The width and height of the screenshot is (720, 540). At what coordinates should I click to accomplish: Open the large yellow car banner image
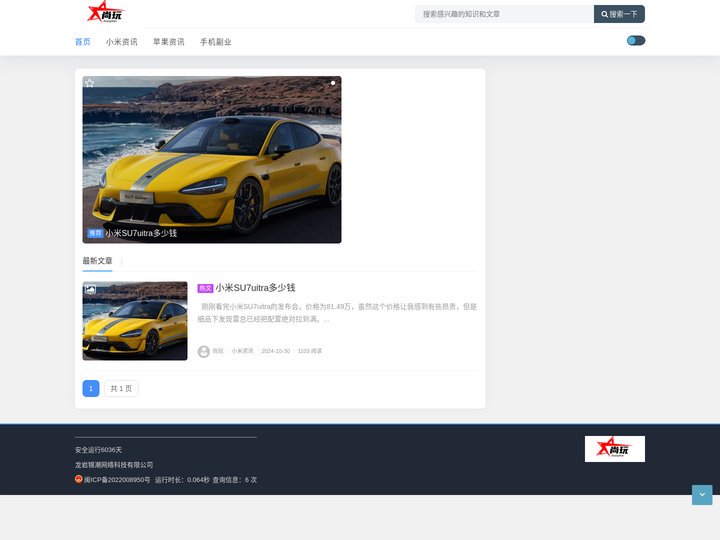coord(212,159)
